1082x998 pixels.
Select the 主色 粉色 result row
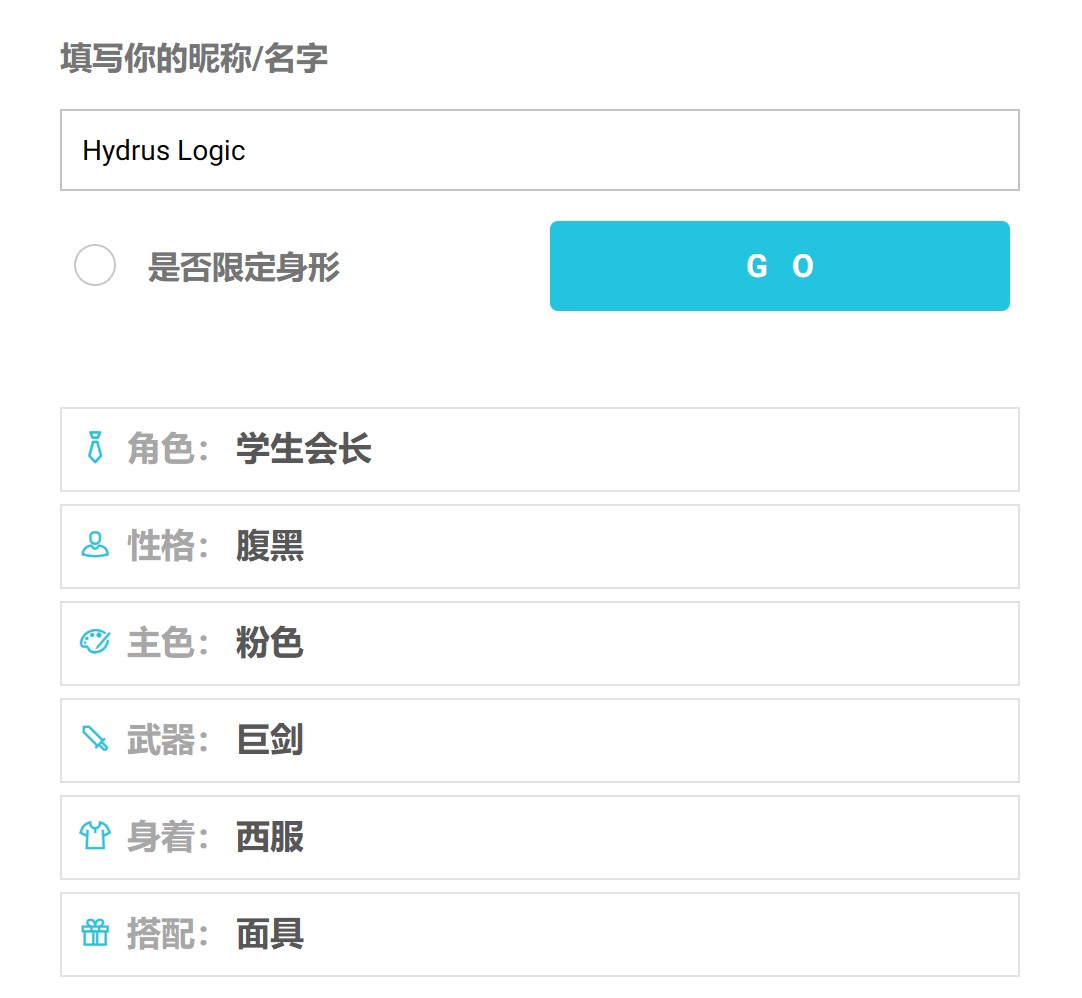click(540, 643)
